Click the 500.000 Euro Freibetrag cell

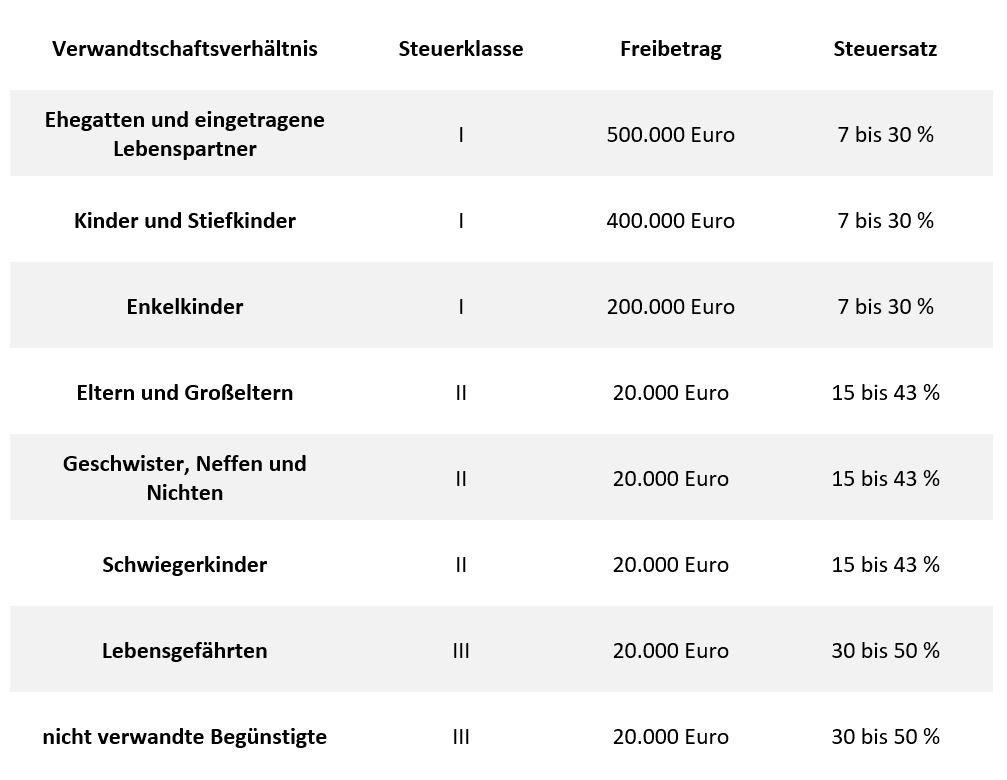pyautogui.click(x=670, y=135)
